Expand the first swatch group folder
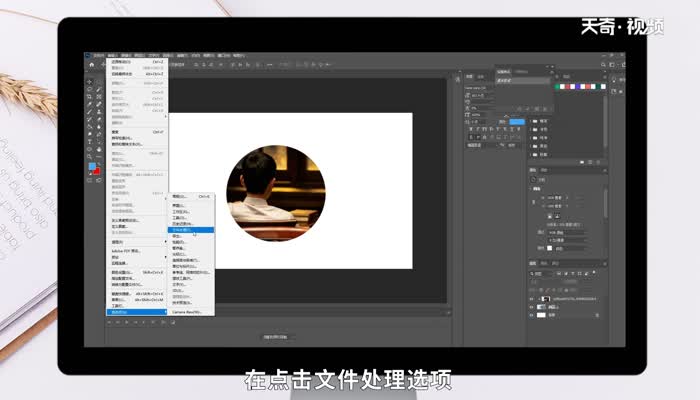This screenshot has width=700, height=400. [531, 121]
